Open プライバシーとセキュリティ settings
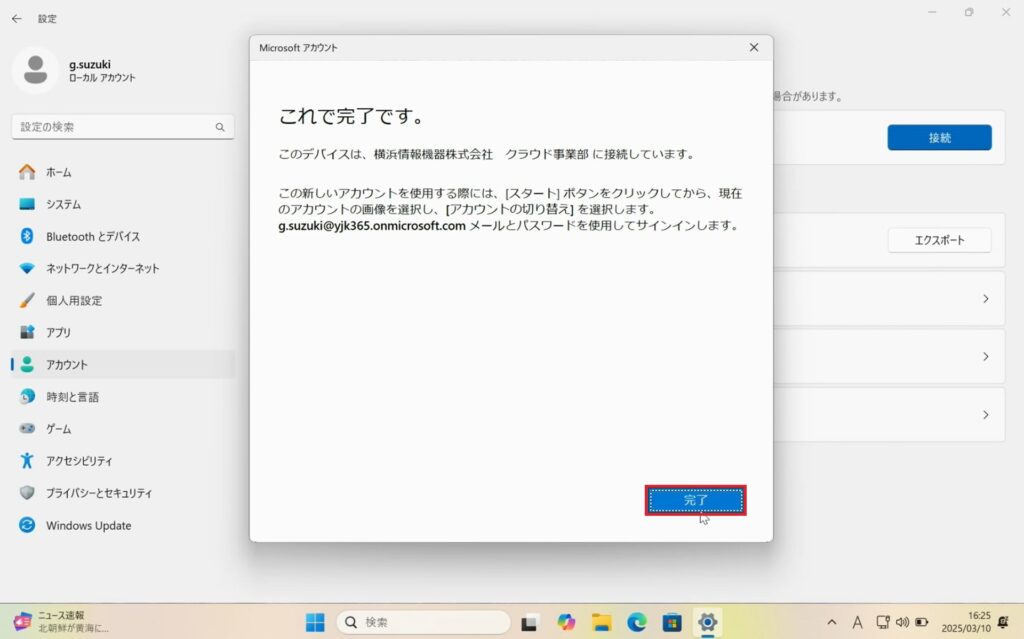Image resolution: width=1024 pixels, height=639 pixels. click(123, 493)
